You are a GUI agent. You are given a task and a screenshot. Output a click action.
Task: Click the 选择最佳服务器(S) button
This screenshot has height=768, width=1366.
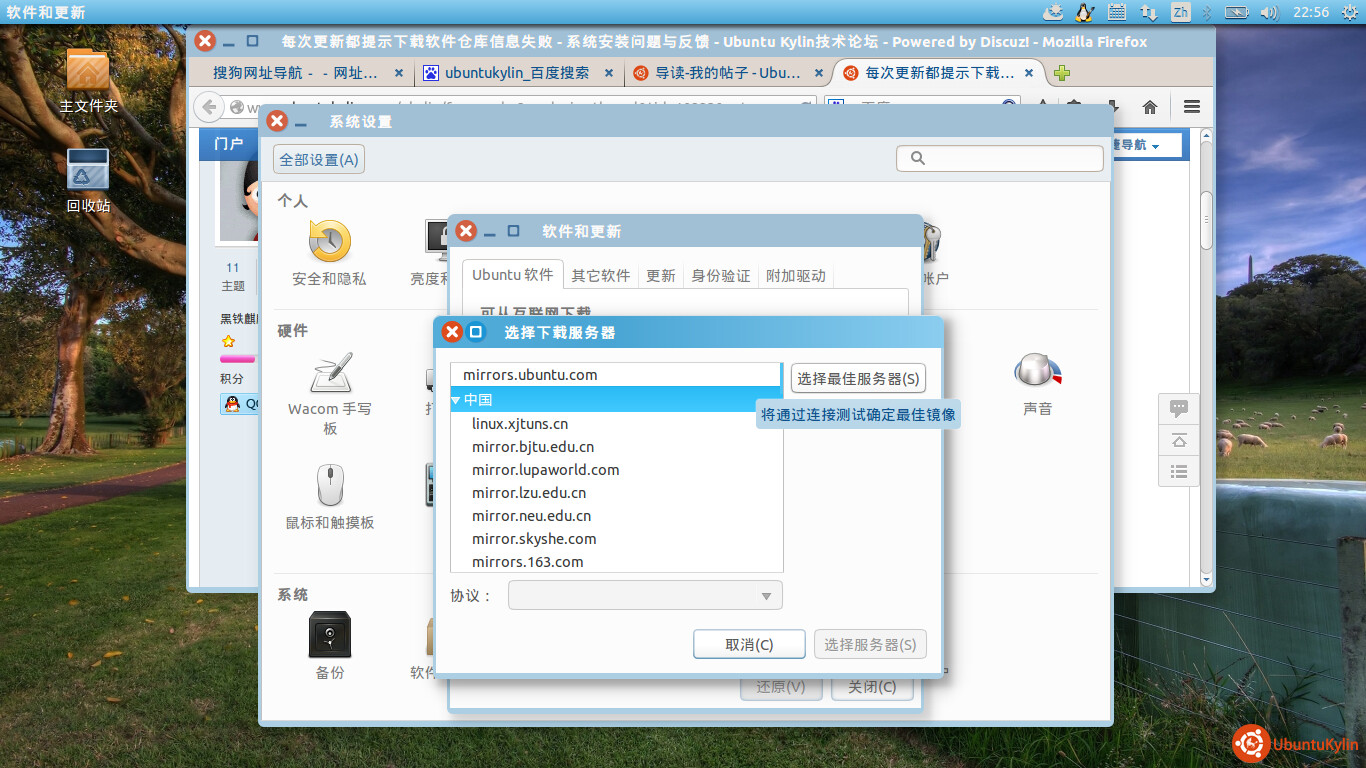click(858, 379)
